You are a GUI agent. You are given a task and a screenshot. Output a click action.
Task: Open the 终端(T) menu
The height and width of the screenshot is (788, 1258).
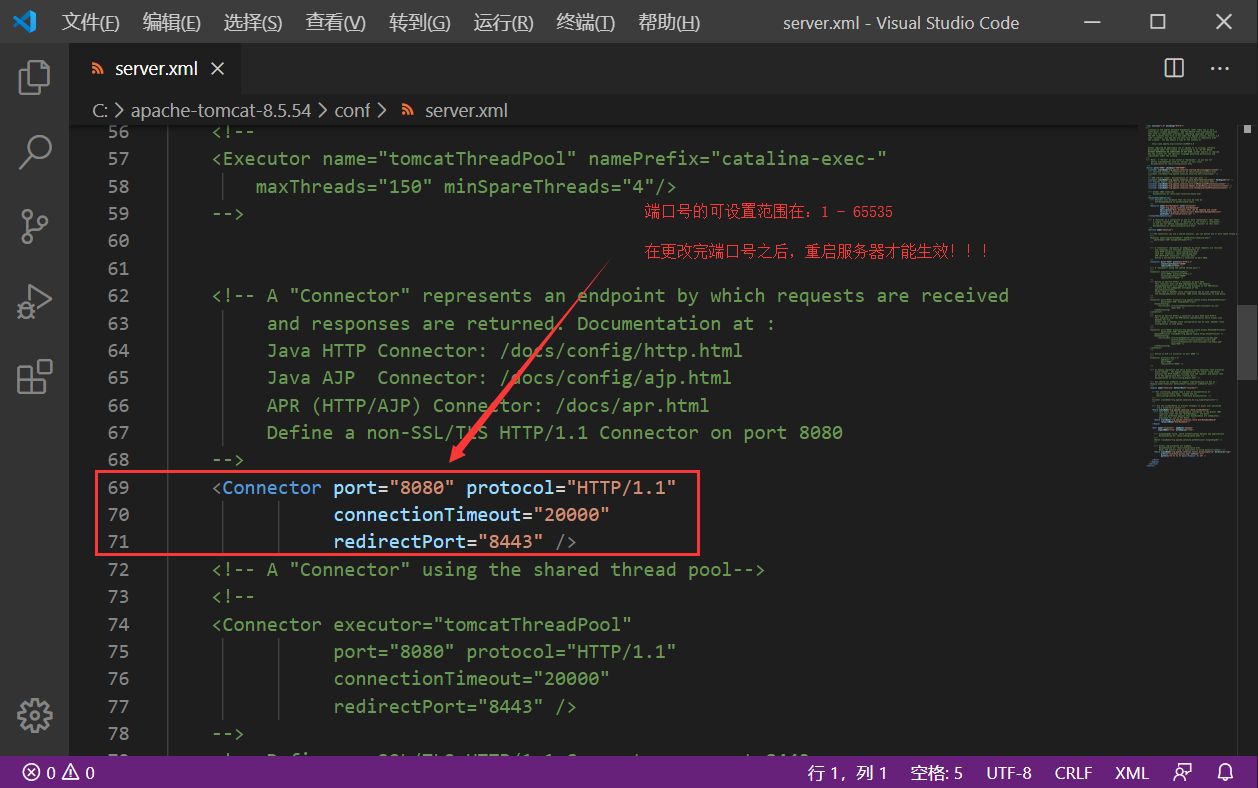click(x=586, y=22)
